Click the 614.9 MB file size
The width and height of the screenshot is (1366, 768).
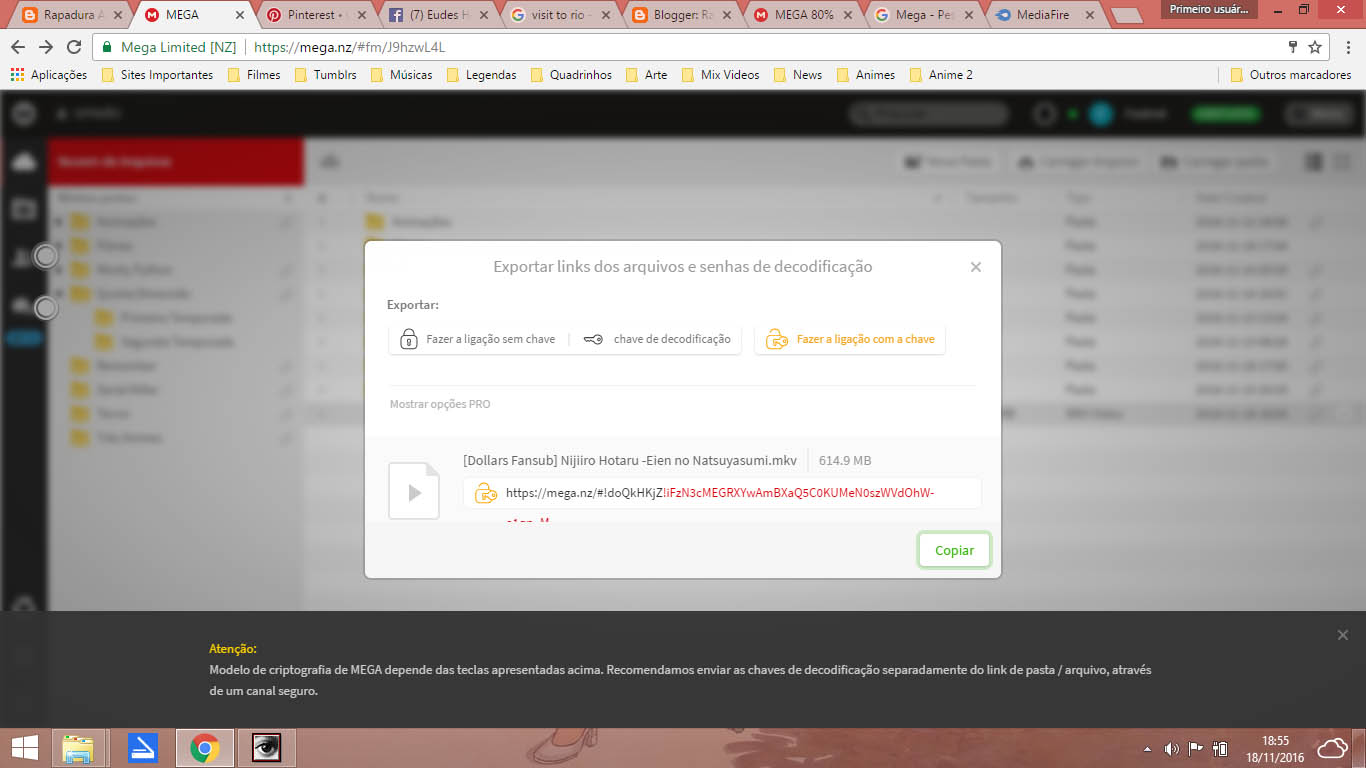(x=845, y=460)
